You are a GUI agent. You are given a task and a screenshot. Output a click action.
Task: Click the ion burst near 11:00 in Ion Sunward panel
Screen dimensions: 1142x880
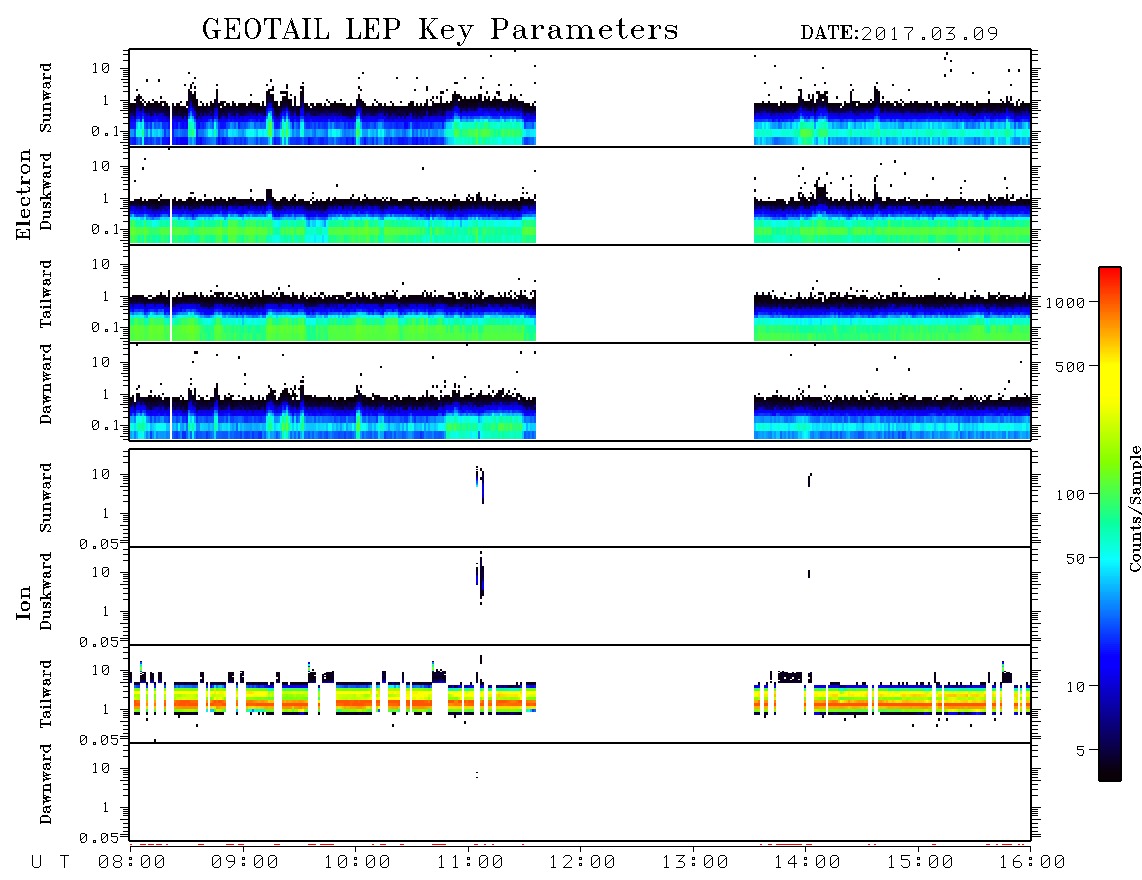coord(480,484)
